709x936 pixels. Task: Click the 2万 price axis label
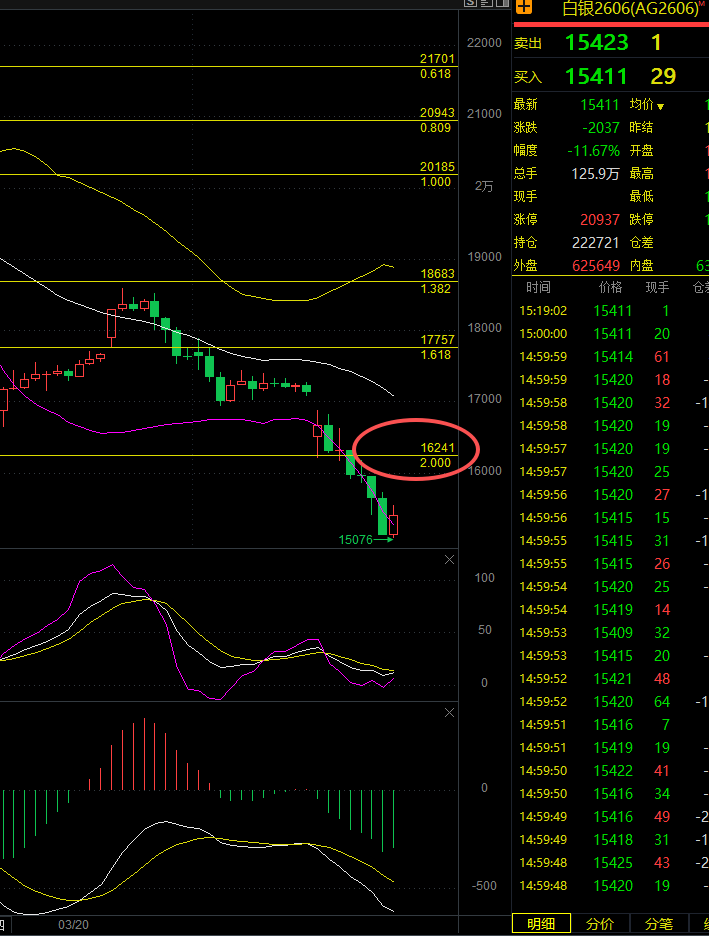pyautogui.click(x=484, y=186)
